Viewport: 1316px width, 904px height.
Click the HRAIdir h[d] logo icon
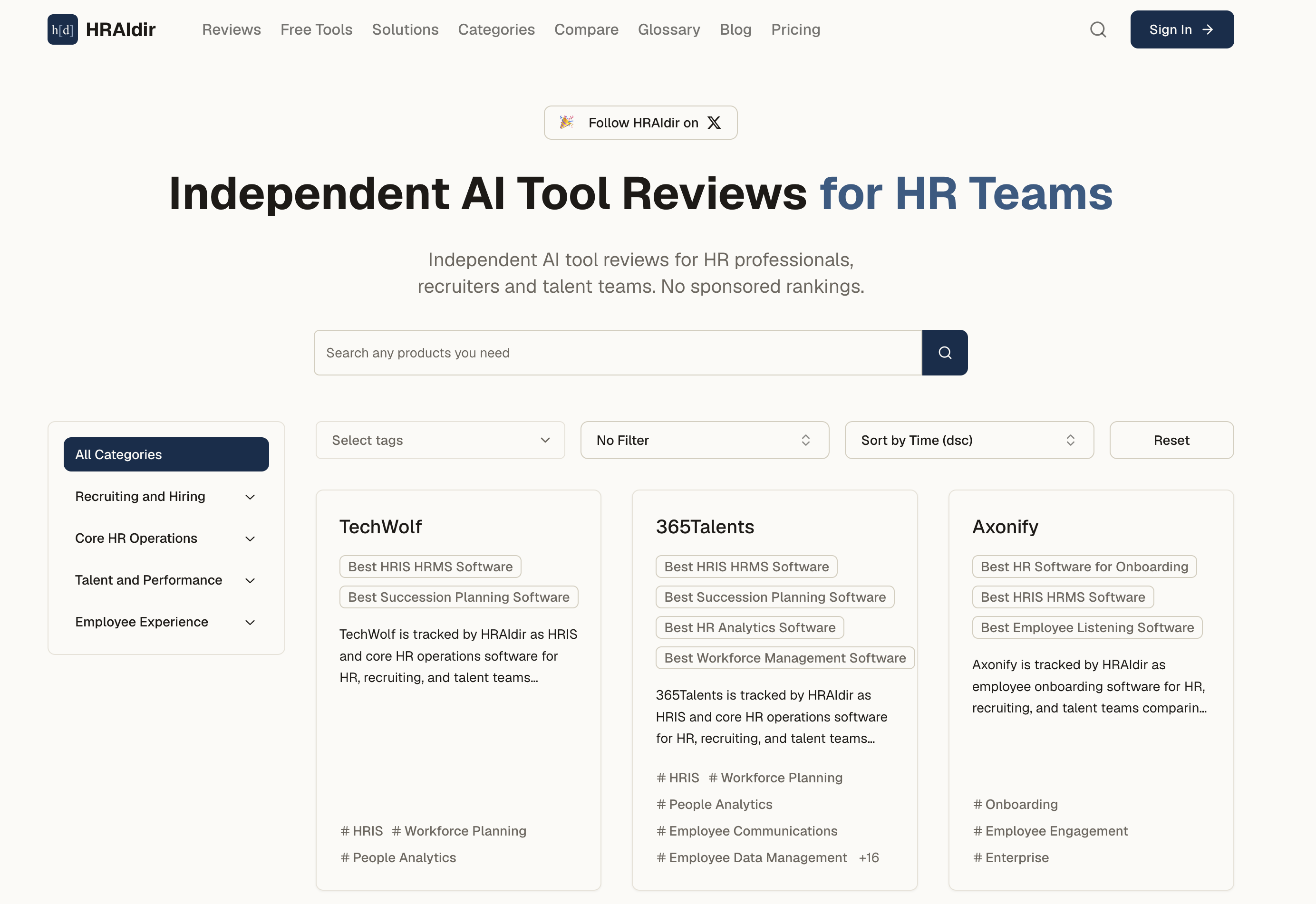click(62, 29)
